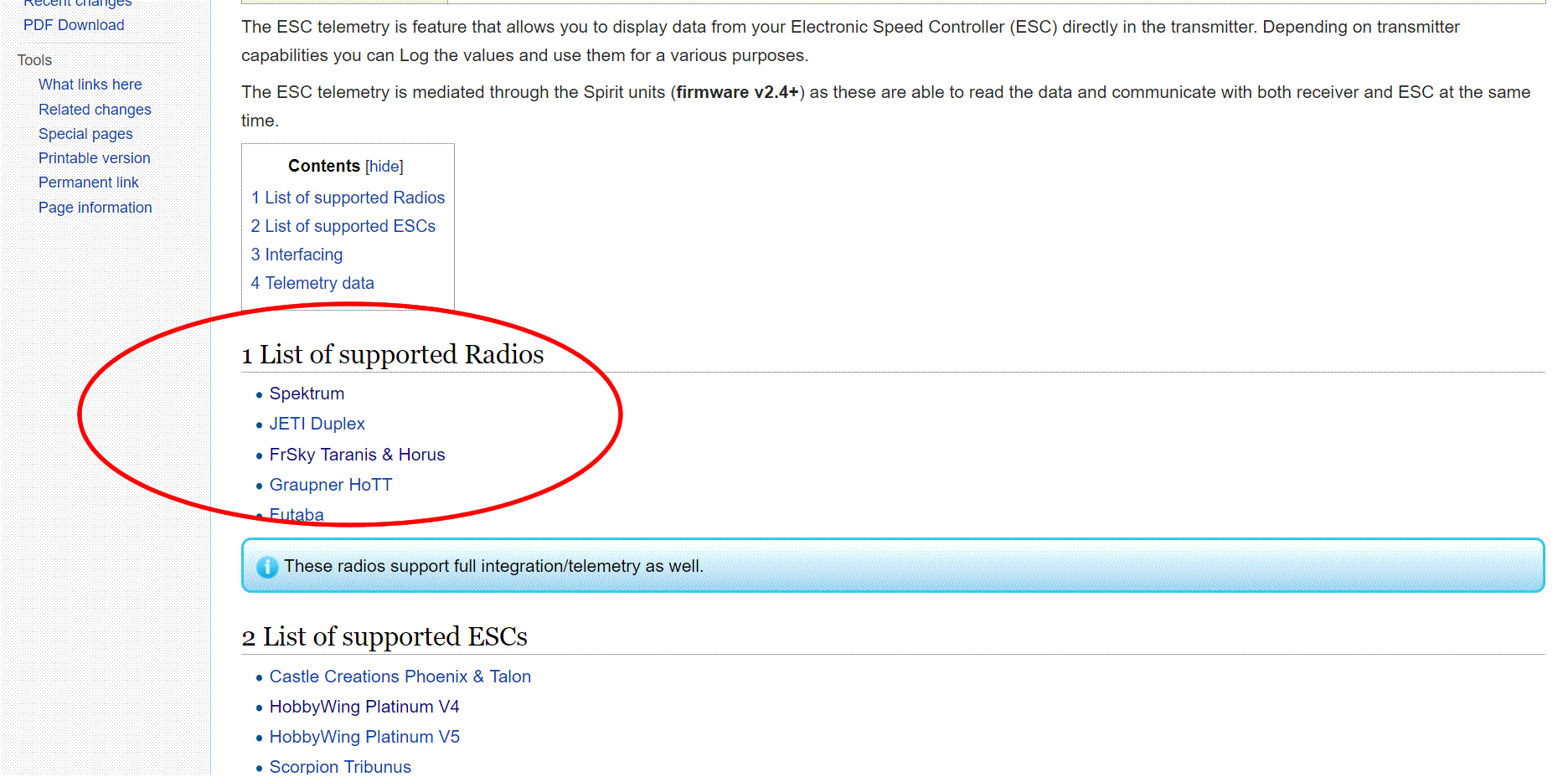Go to Special pages
Viewport: 1568px width, 777px height.
pos(85,134)
